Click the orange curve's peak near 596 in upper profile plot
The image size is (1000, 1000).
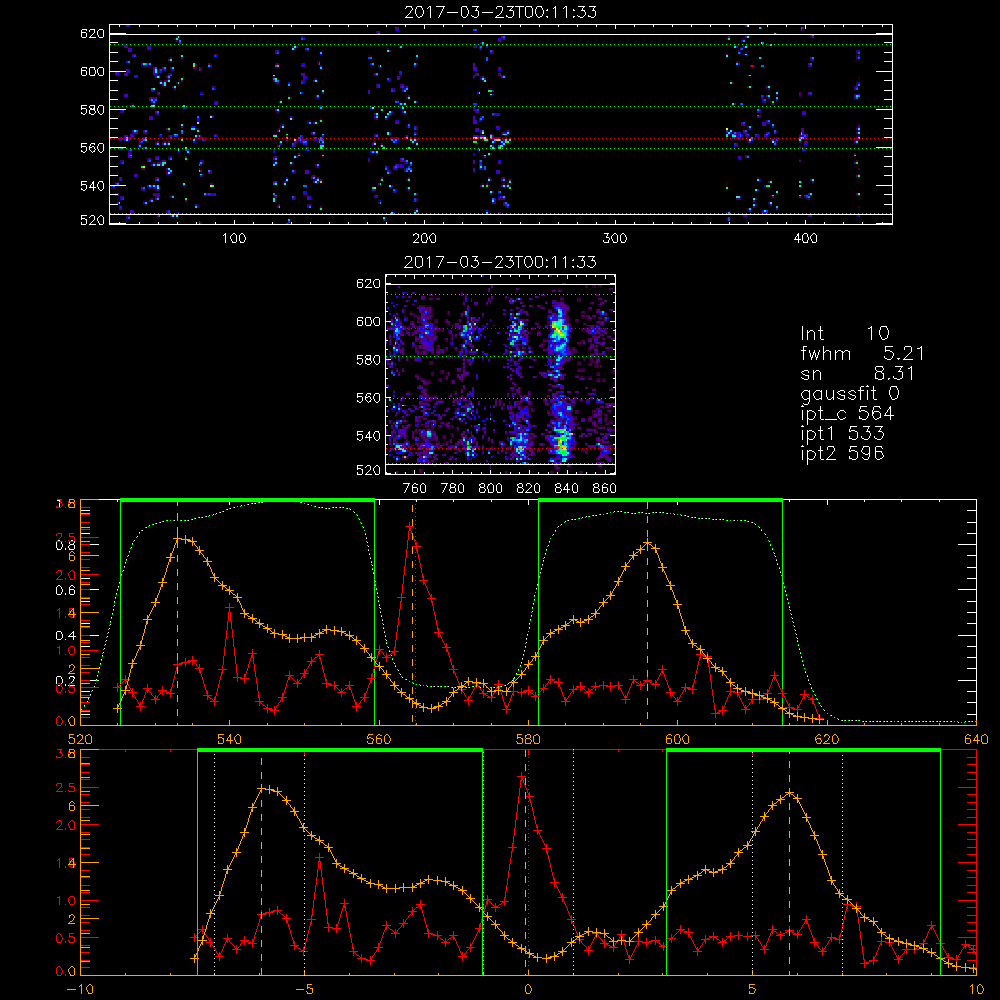(648, 544)
